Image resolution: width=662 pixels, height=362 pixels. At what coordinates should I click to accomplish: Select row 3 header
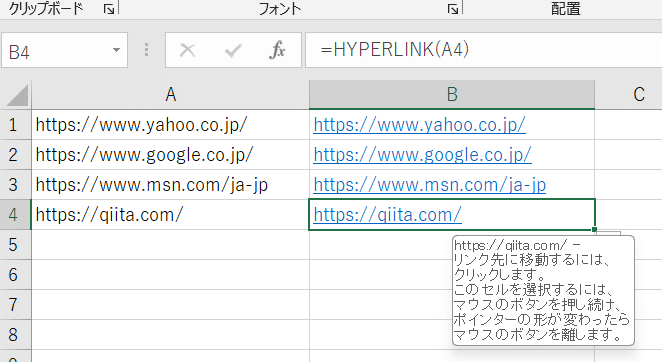tap(16, 185)
